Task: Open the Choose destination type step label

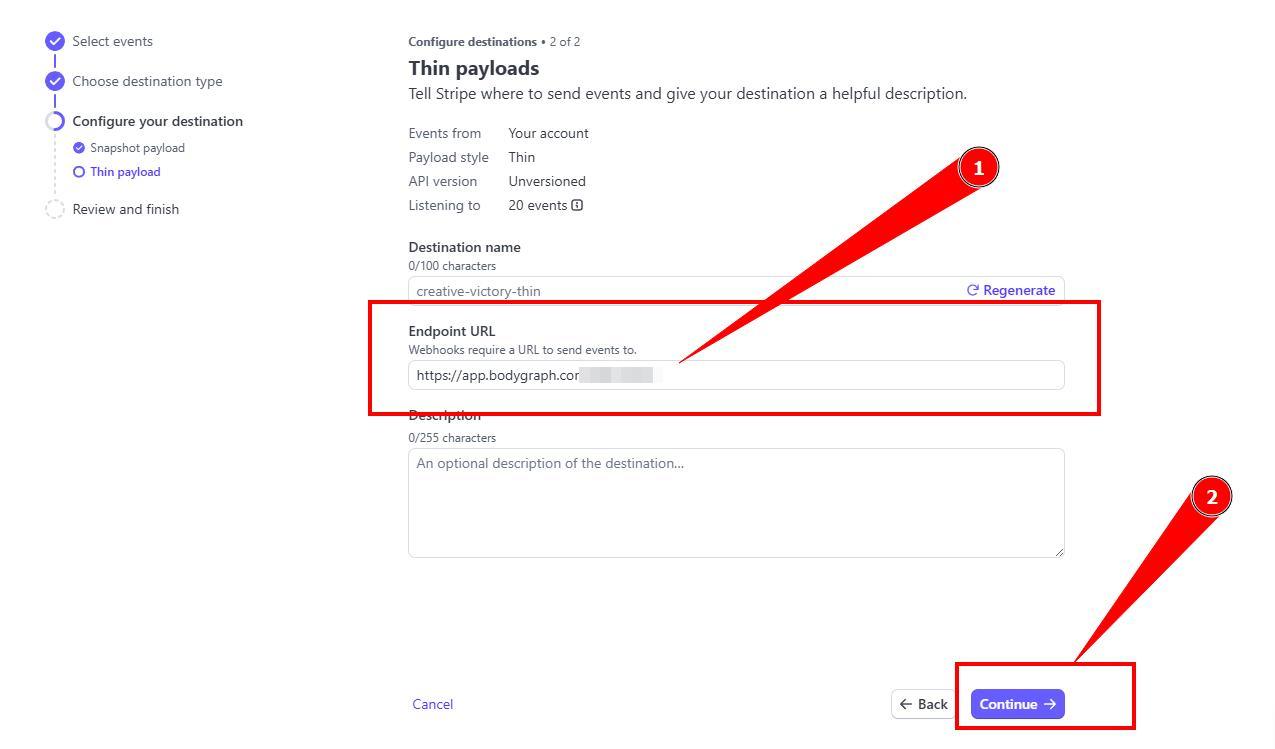Action: pyautogui.click(x=147, y=81)
